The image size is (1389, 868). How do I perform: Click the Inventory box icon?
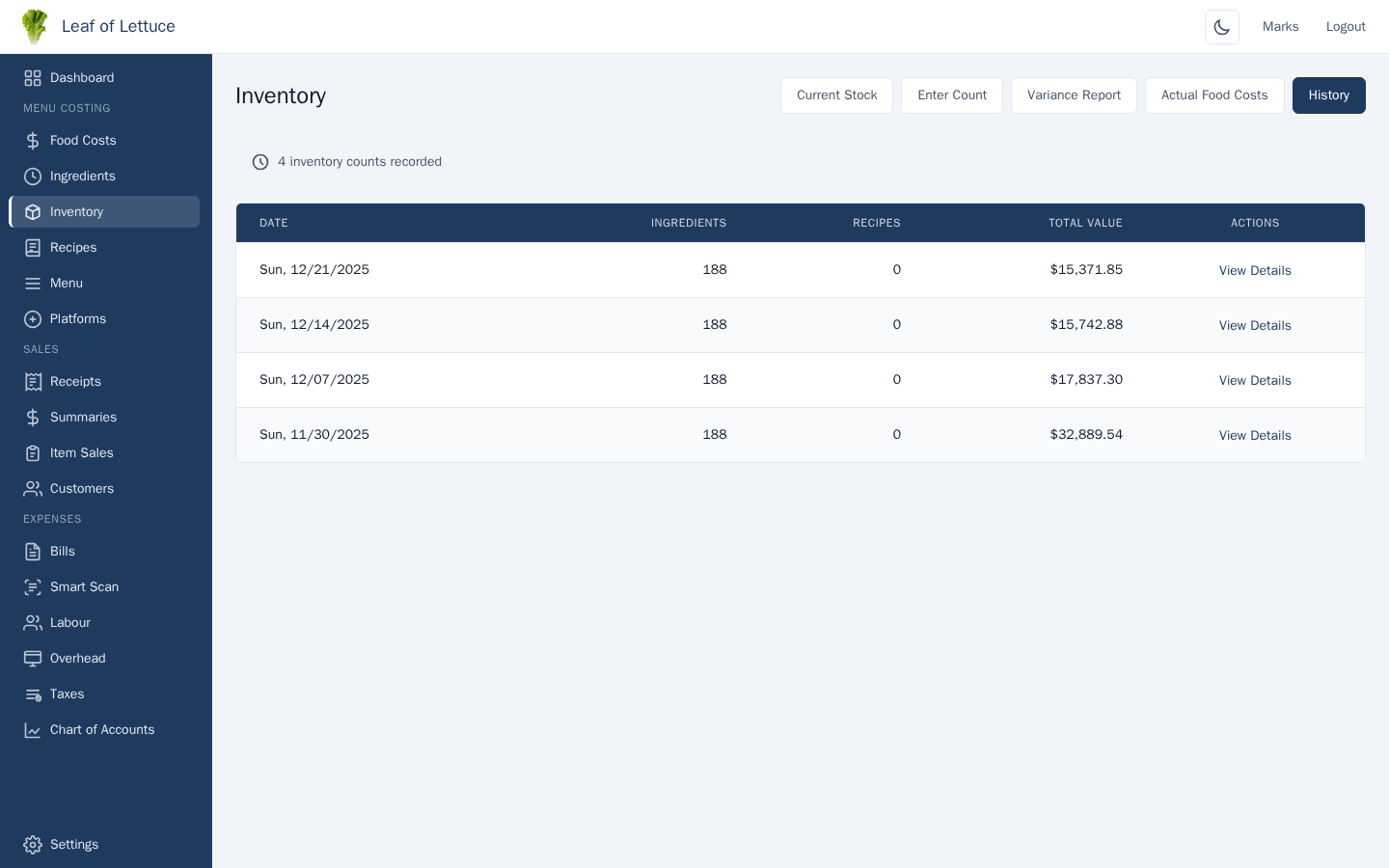coord(33,211)
